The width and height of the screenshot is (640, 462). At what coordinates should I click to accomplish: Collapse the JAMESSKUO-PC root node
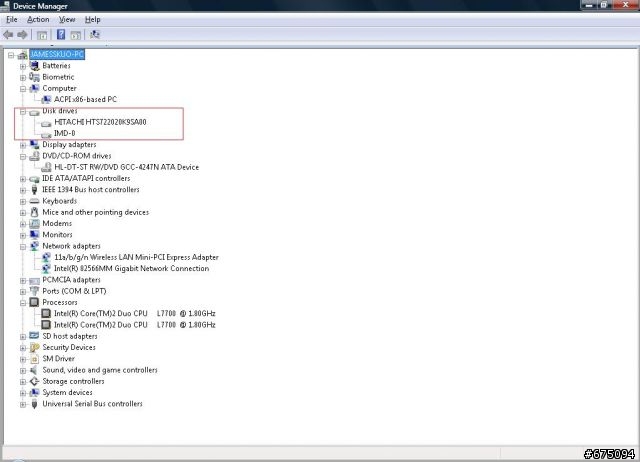coord(11,55)
